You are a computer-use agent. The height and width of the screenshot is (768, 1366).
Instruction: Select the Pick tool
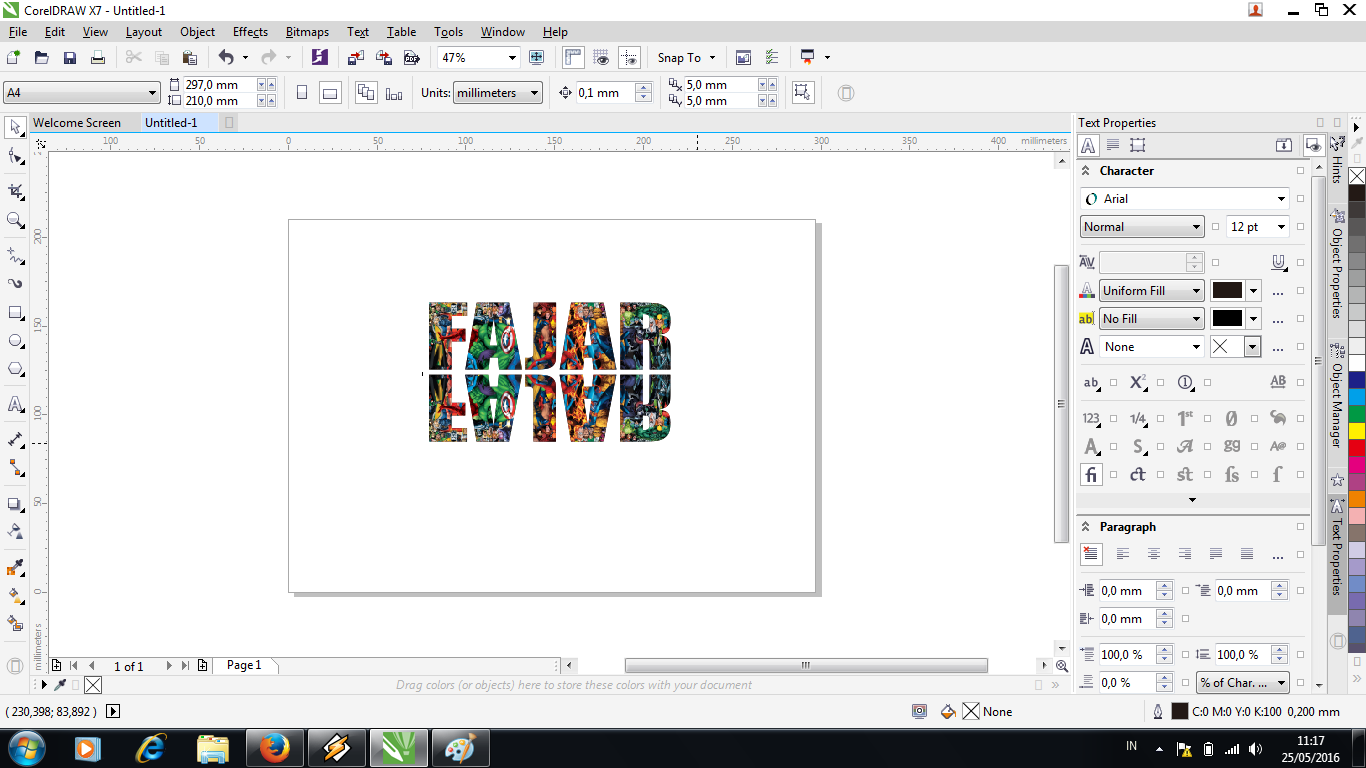tap(14, 127)
